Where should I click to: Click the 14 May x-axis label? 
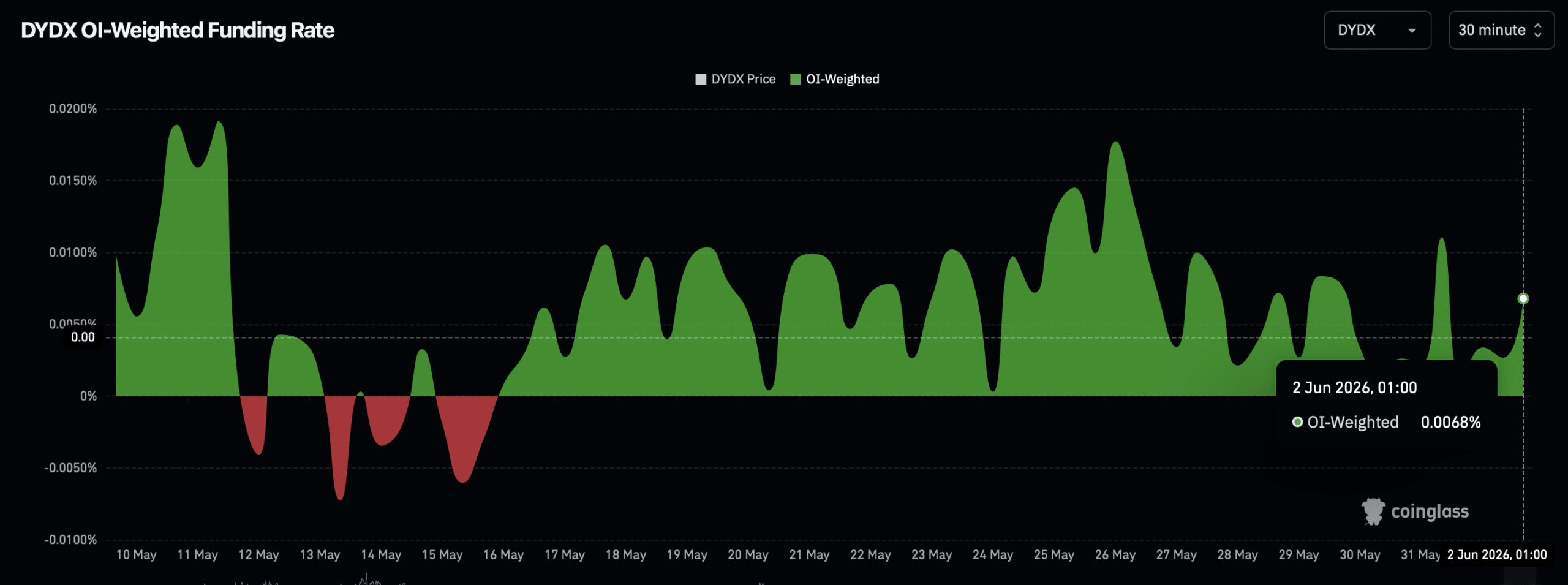381,554
